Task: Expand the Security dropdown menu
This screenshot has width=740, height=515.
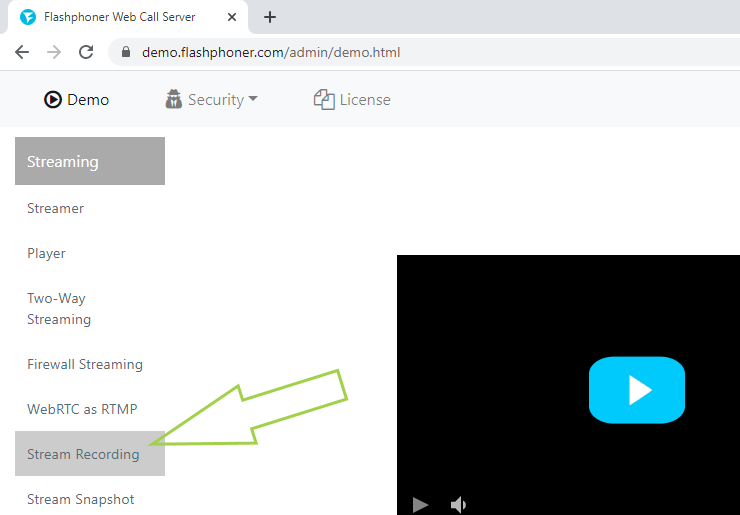Action: click(x=211, y=100)
